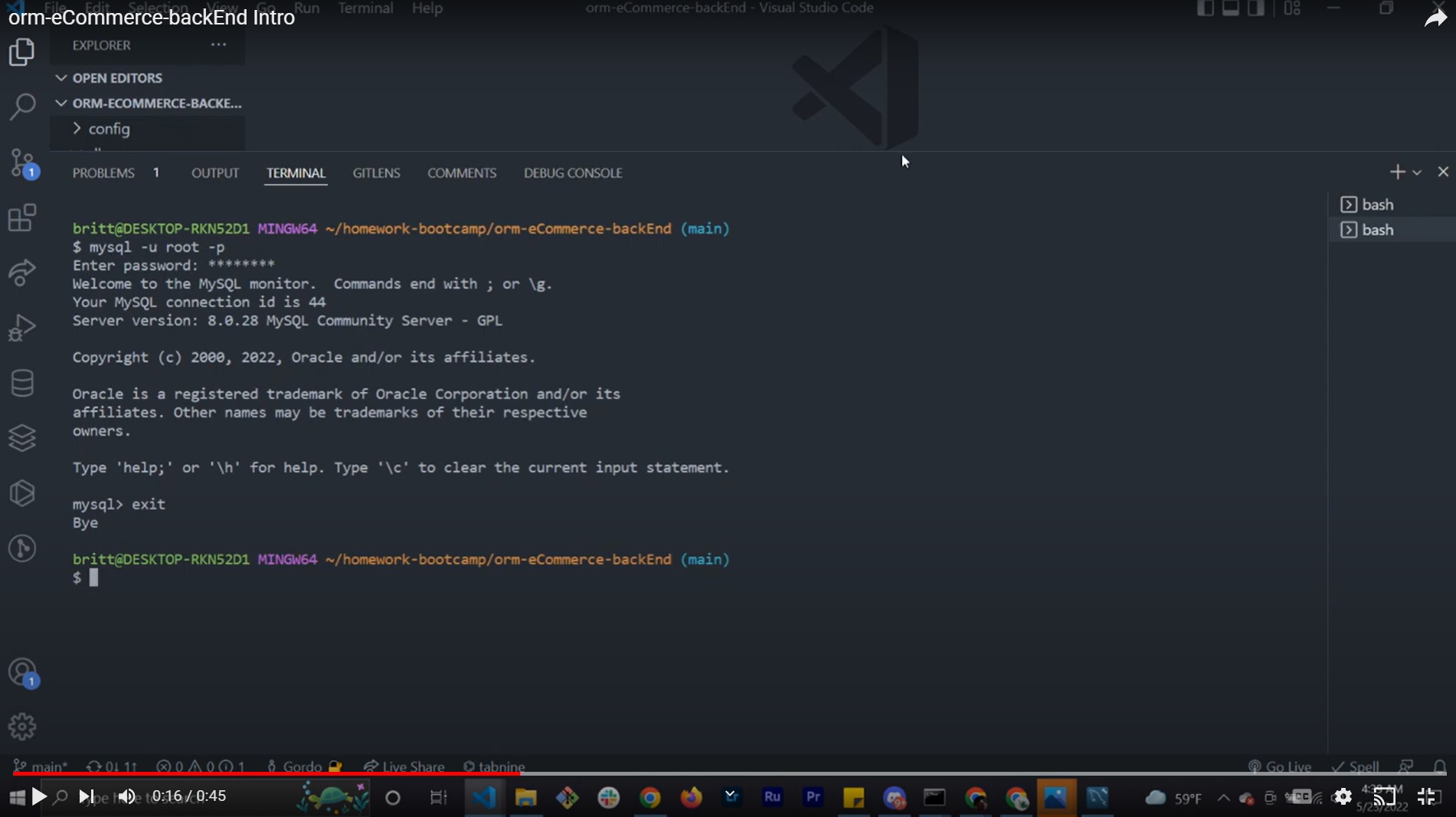Open the database icon in the Activity Bar

point(22,384)
